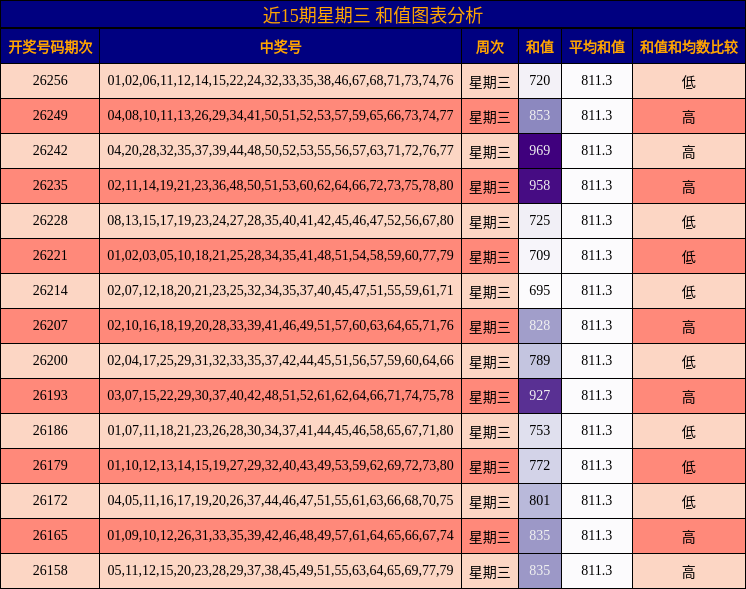This screenshot has height=589, width=746.
Task: Click the 和值 column header
Action: coord(540,47)
